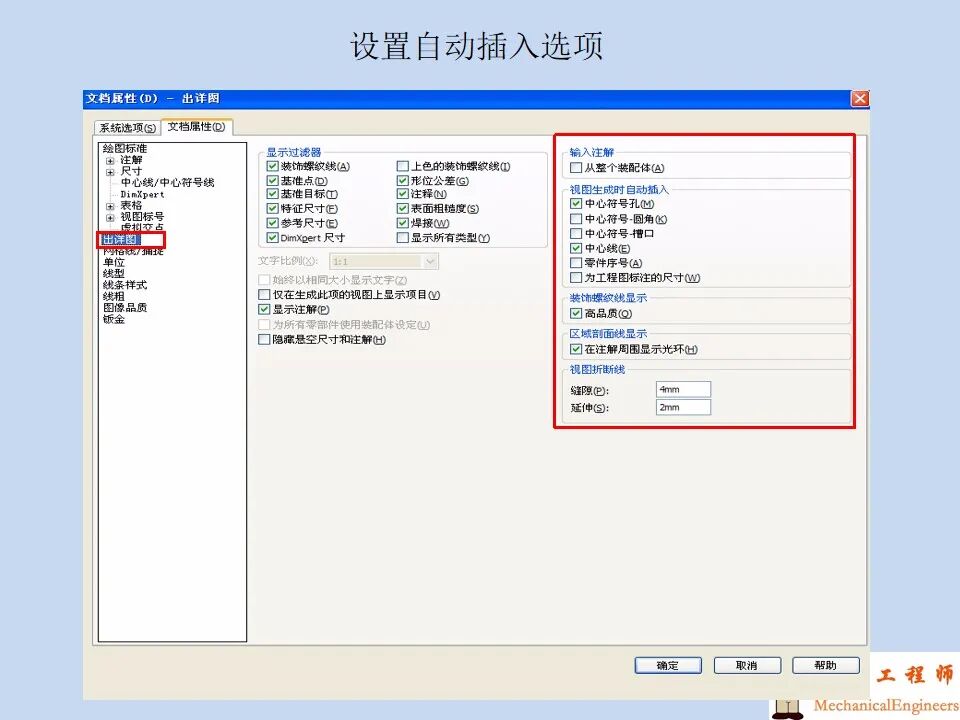Uncheck the 装饰螺纹线 display filter
This screenshot has width=960, height=720.
click(271, 166)
